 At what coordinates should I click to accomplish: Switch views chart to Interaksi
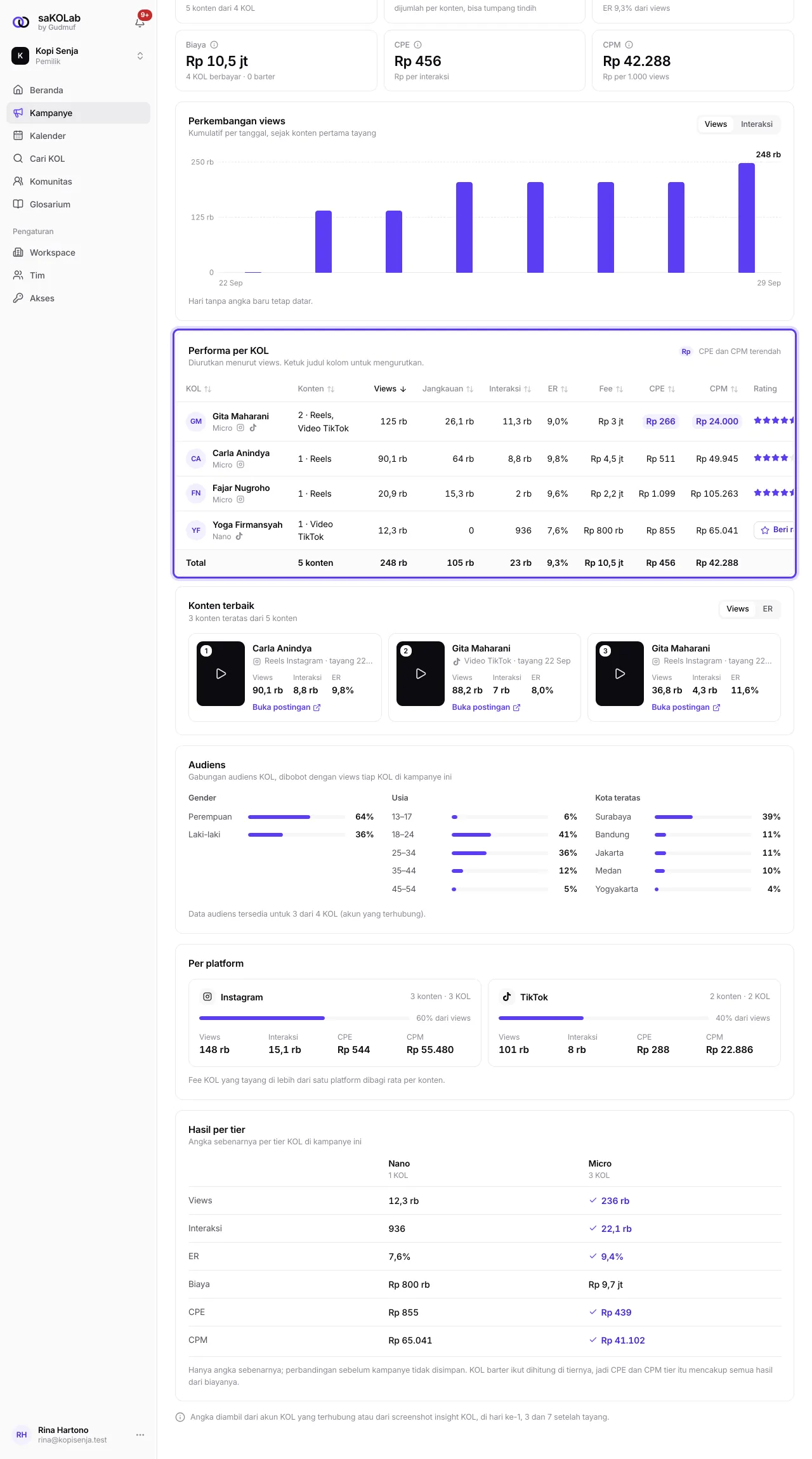757,124
